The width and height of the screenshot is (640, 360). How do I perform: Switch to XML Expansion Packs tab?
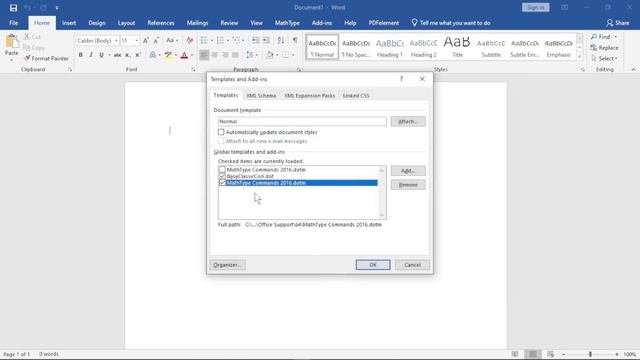(x=309, y=96)
